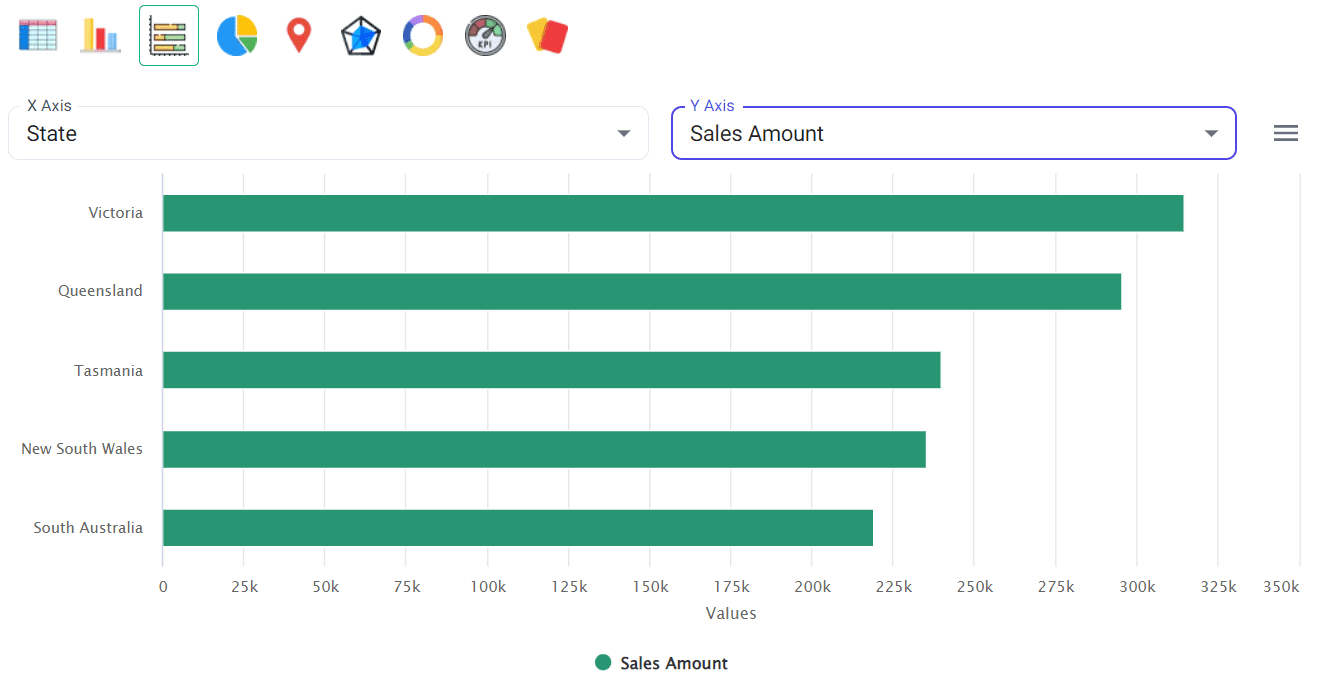1324x681 pixels.
Task: Switch to the pie chart view
Action: click(237, 33)
